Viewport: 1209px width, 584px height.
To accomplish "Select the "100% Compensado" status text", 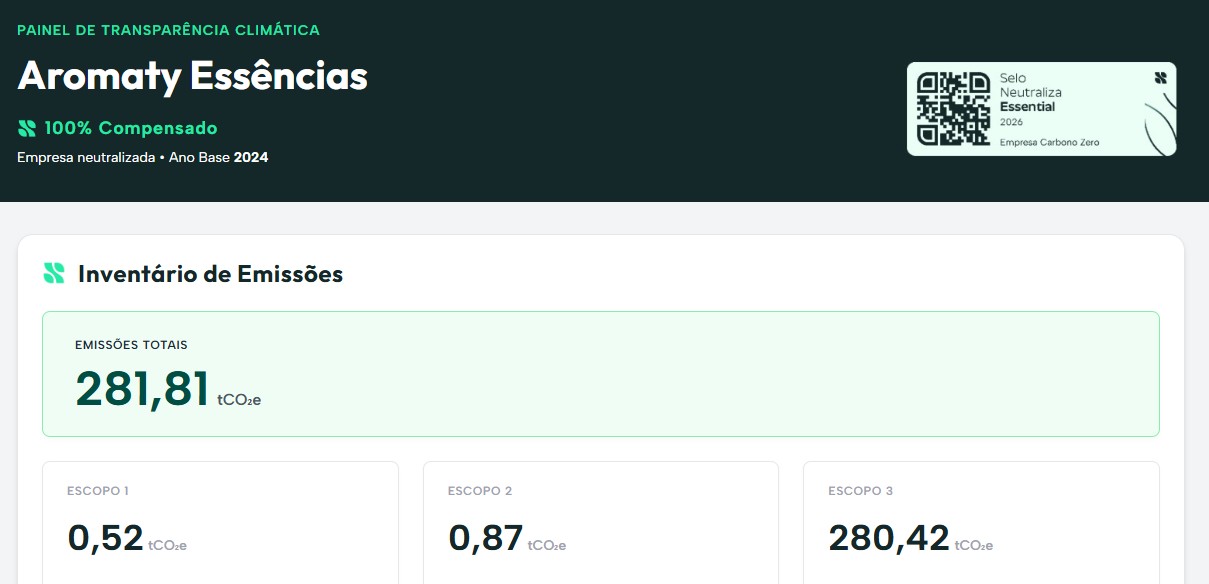I will coord(130,128).
